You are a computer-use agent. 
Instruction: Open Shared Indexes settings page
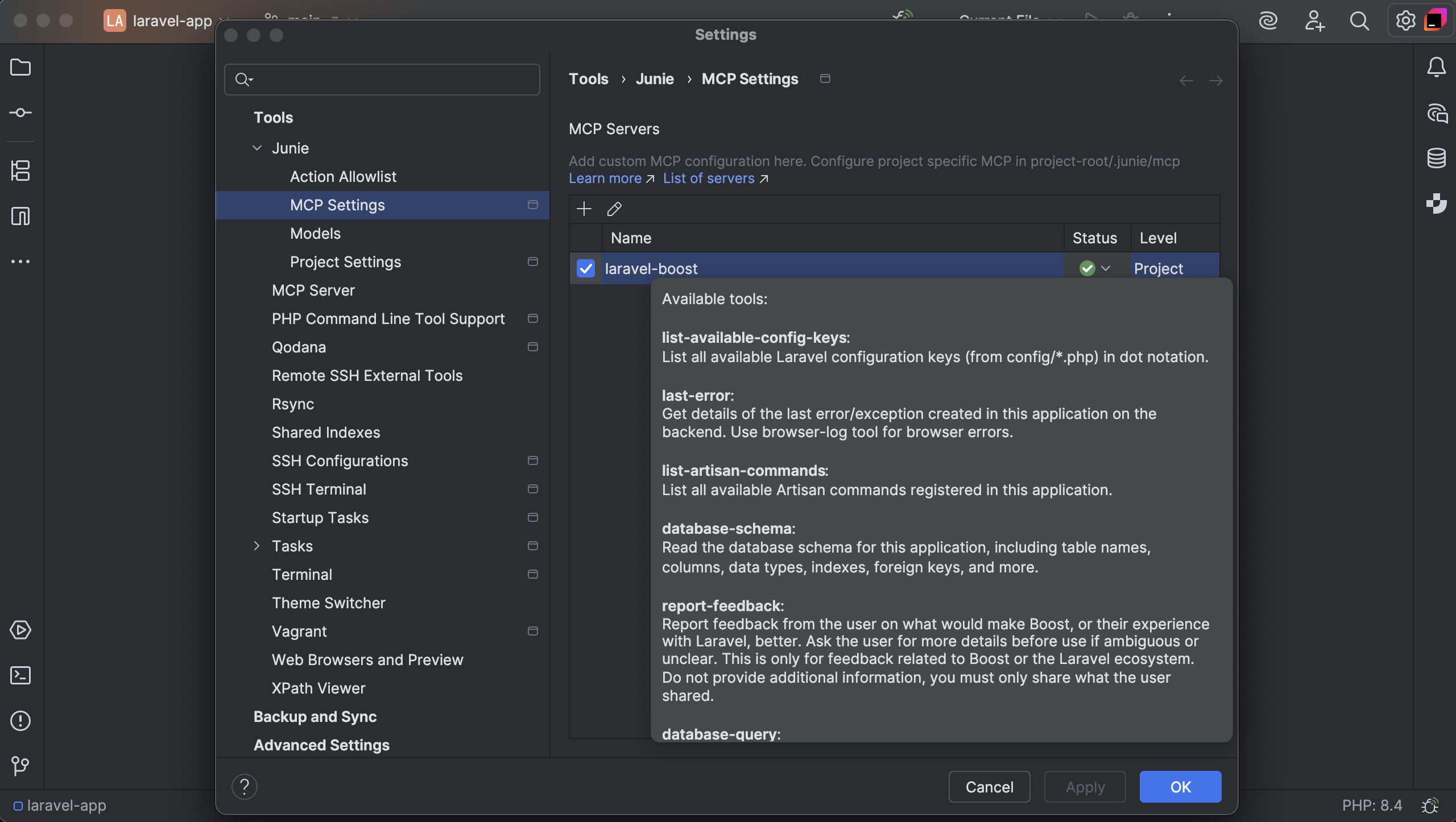(x=326, y=432)
